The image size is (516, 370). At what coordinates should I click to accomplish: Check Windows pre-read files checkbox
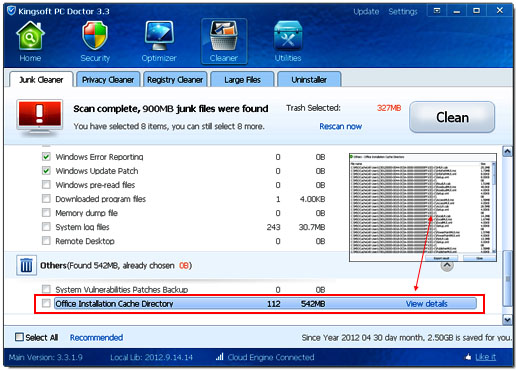click(46, 185)
